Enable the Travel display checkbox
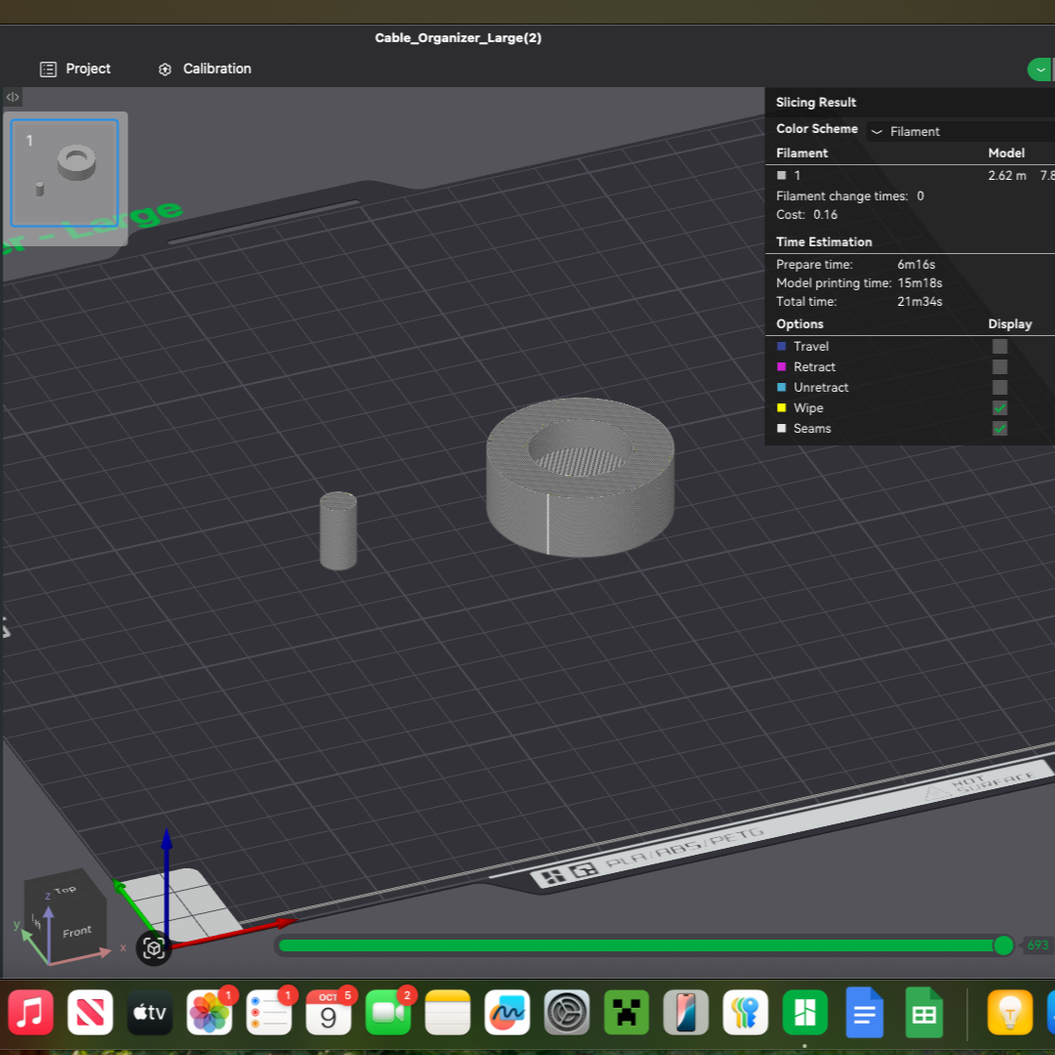Screen dimensions: 1055x1055 pyautogui.click(x=999, y=346)
